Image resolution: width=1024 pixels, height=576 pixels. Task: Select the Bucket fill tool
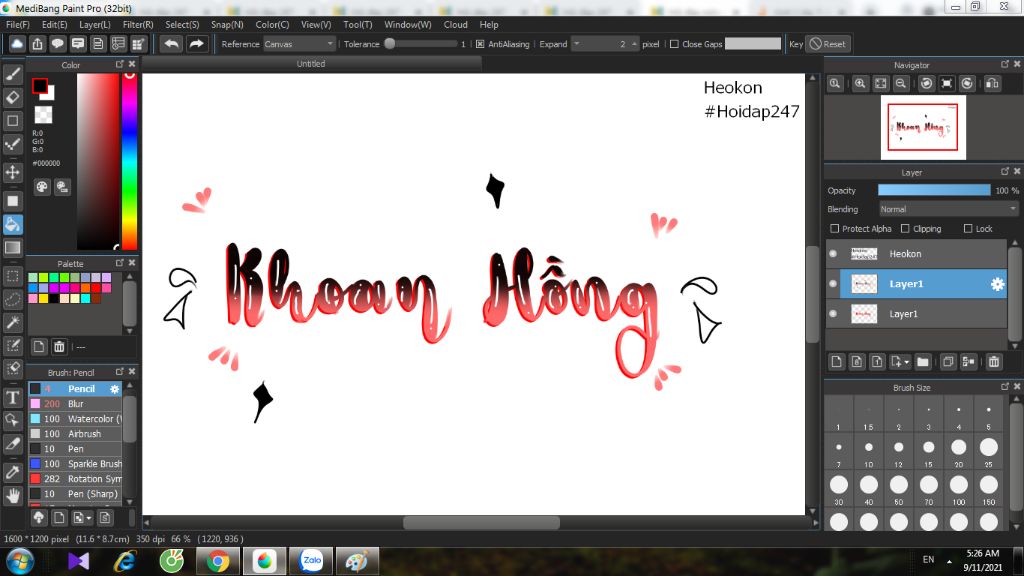tap(12, 225)
